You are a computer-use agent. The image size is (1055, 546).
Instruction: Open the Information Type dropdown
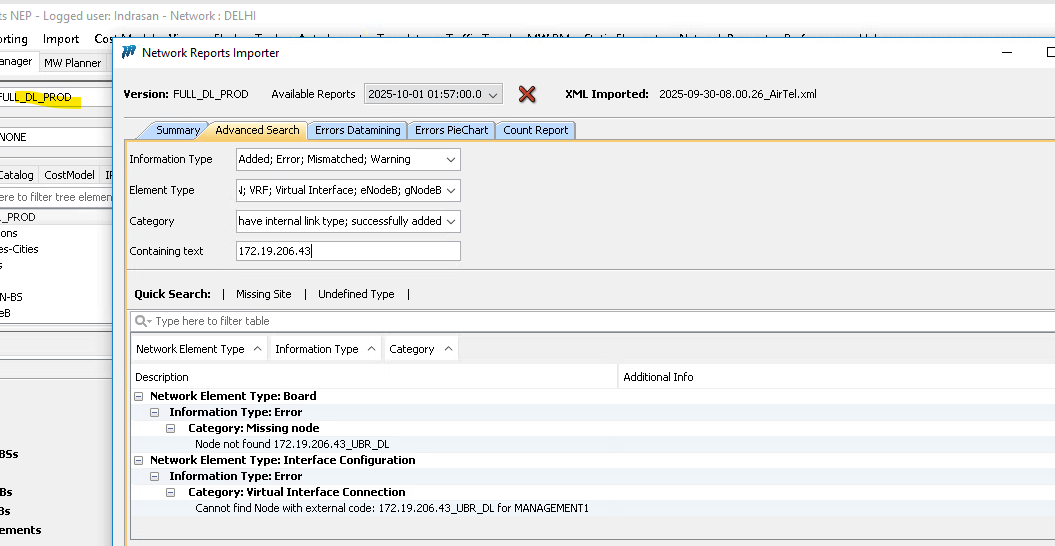click(450, 159)
